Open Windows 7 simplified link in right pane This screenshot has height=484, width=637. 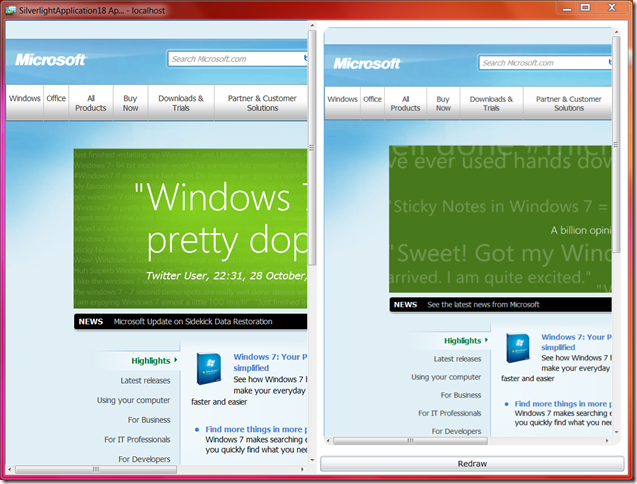[576, 342]
